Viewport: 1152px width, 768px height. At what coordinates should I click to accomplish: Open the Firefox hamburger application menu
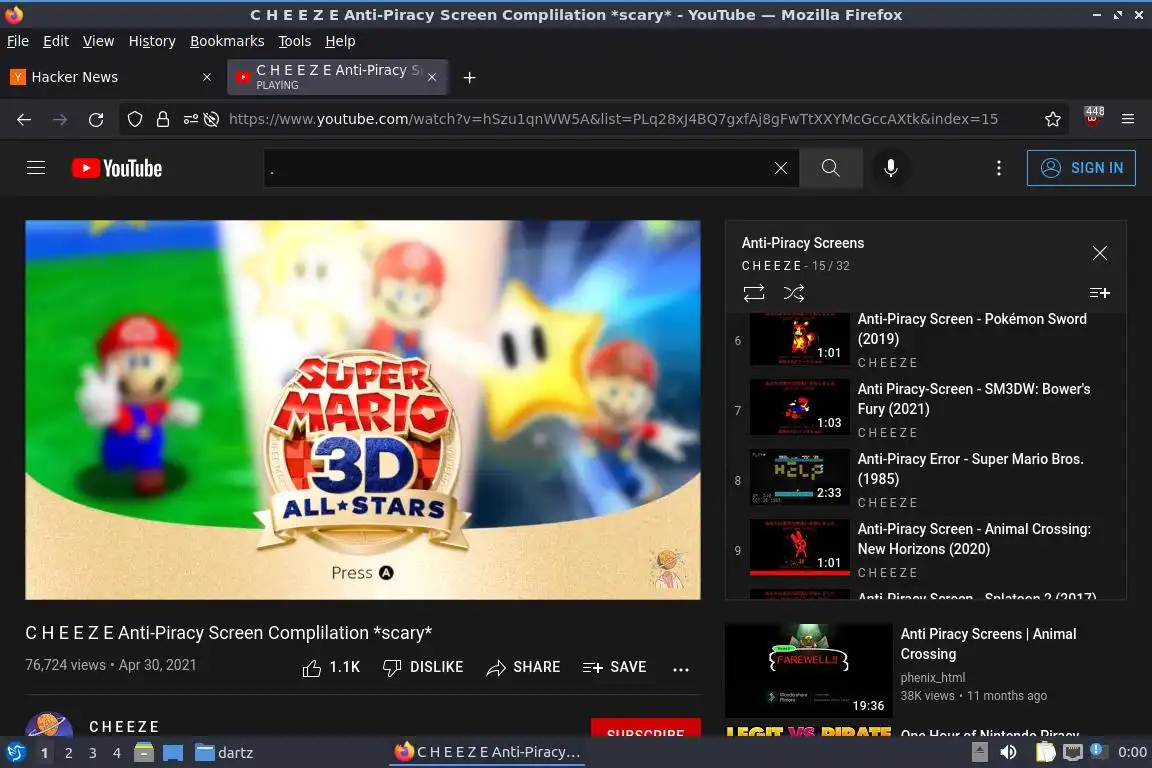pyautogui.click(x=1128, y=119)
